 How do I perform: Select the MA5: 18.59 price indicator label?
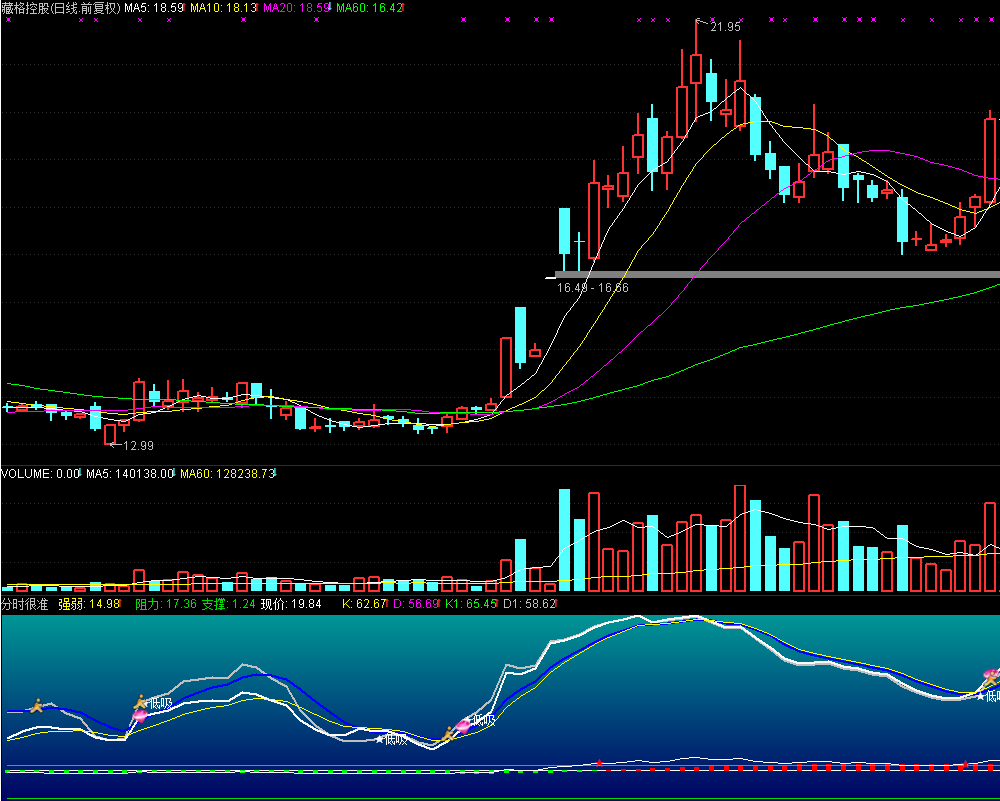[154, 8]
